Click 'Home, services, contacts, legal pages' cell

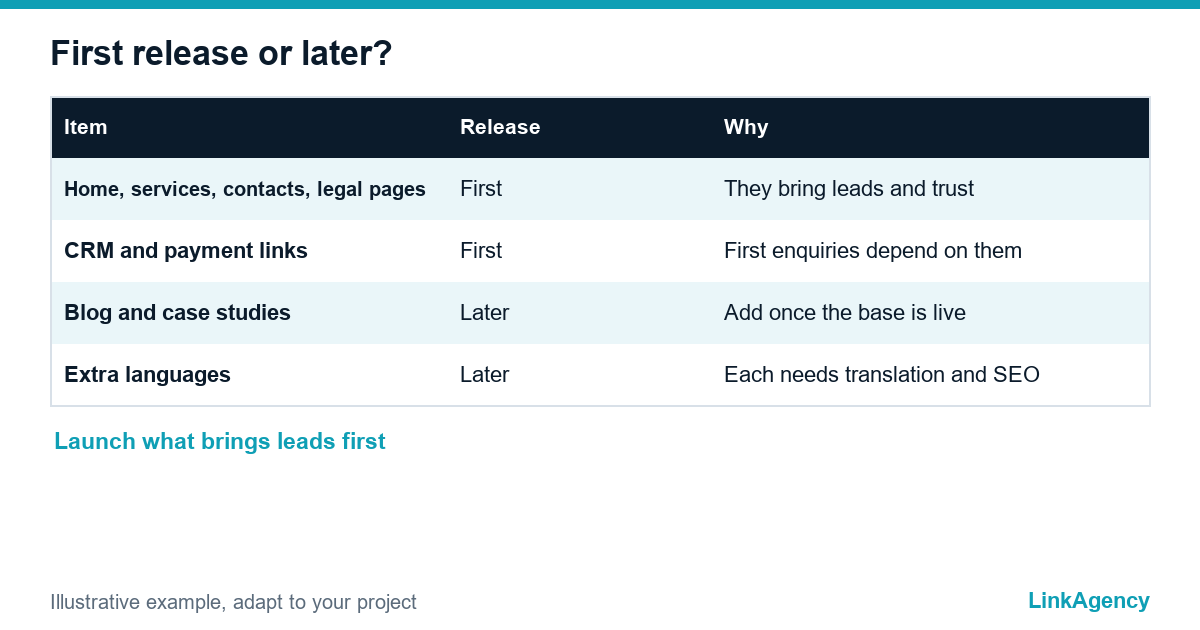point(245,189)
